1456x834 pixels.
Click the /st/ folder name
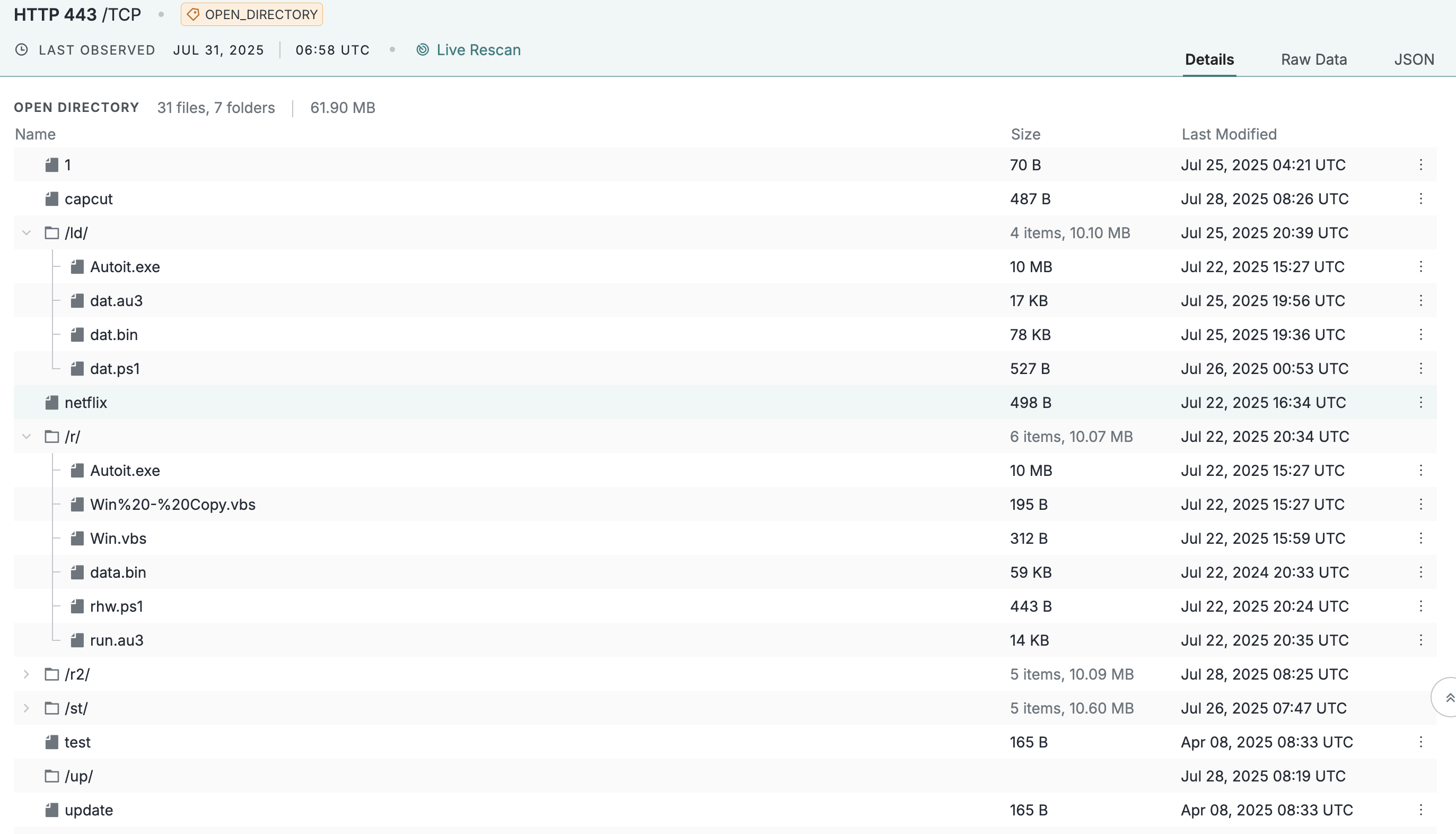[x=76, y=708]
